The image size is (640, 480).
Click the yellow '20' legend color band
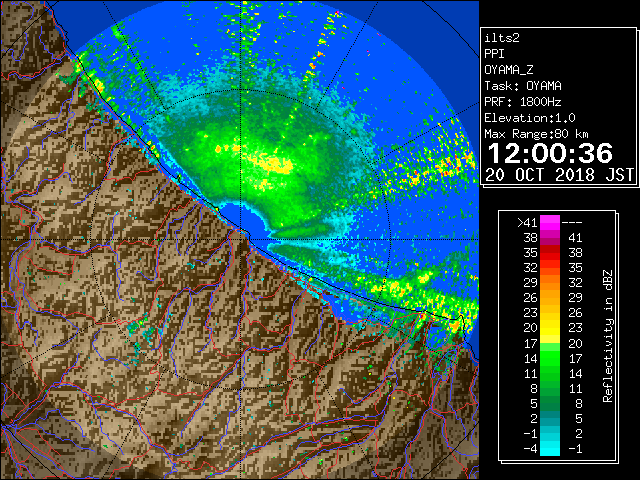550,328
